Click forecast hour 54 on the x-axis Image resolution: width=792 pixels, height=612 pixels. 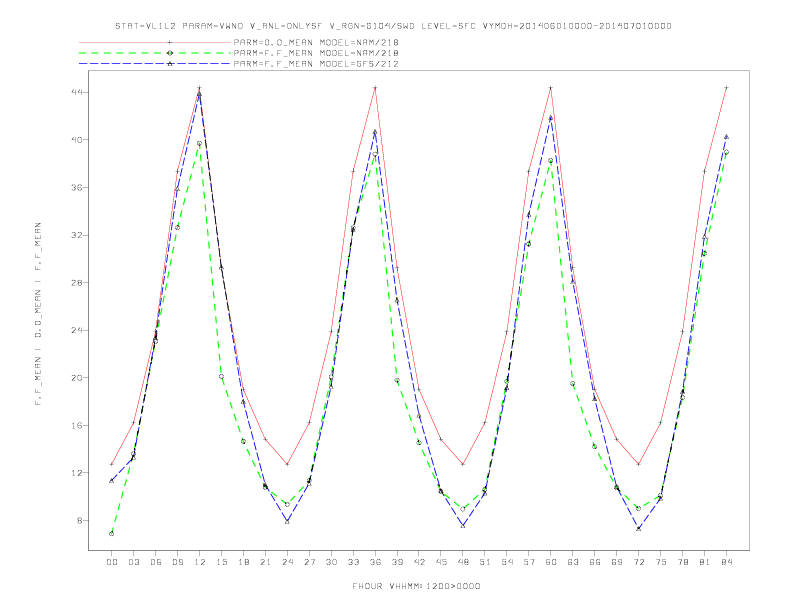[507, 562]
